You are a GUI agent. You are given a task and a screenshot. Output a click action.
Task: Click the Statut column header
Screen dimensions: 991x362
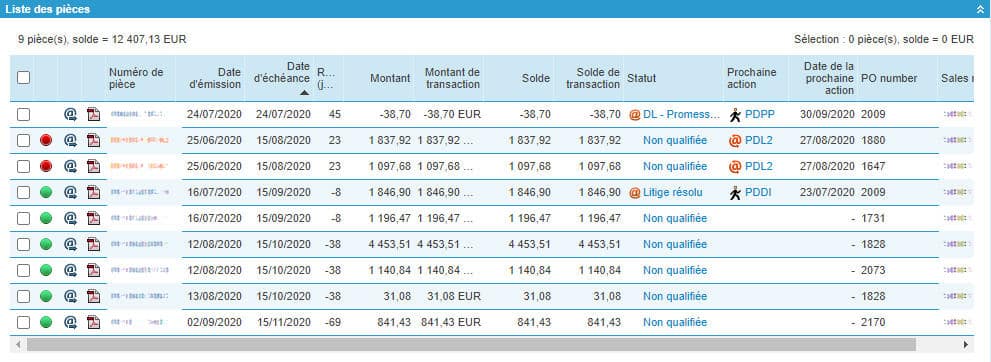641,78
